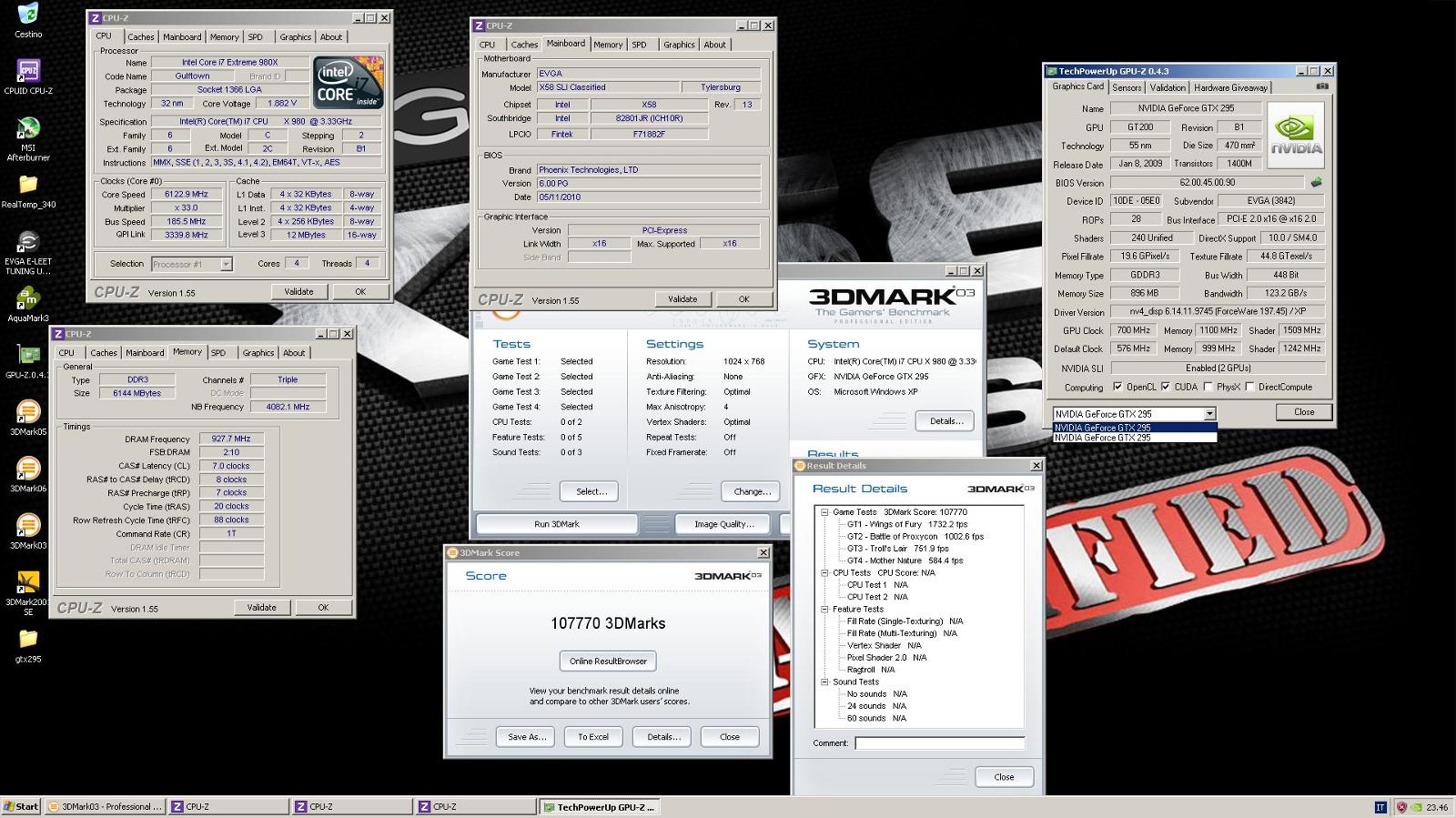
Task: Click Save As button in 3DMark Score
Action: tap(526, 737)
